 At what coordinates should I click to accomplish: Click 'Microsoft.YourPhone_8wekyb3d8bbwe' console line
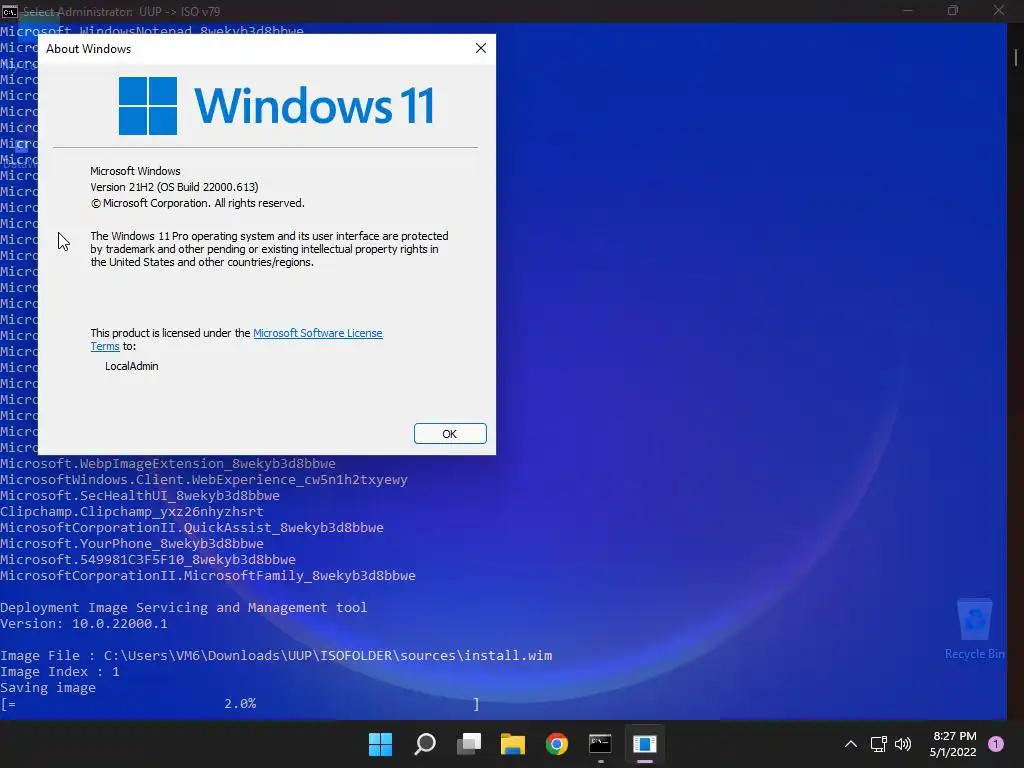132,543
